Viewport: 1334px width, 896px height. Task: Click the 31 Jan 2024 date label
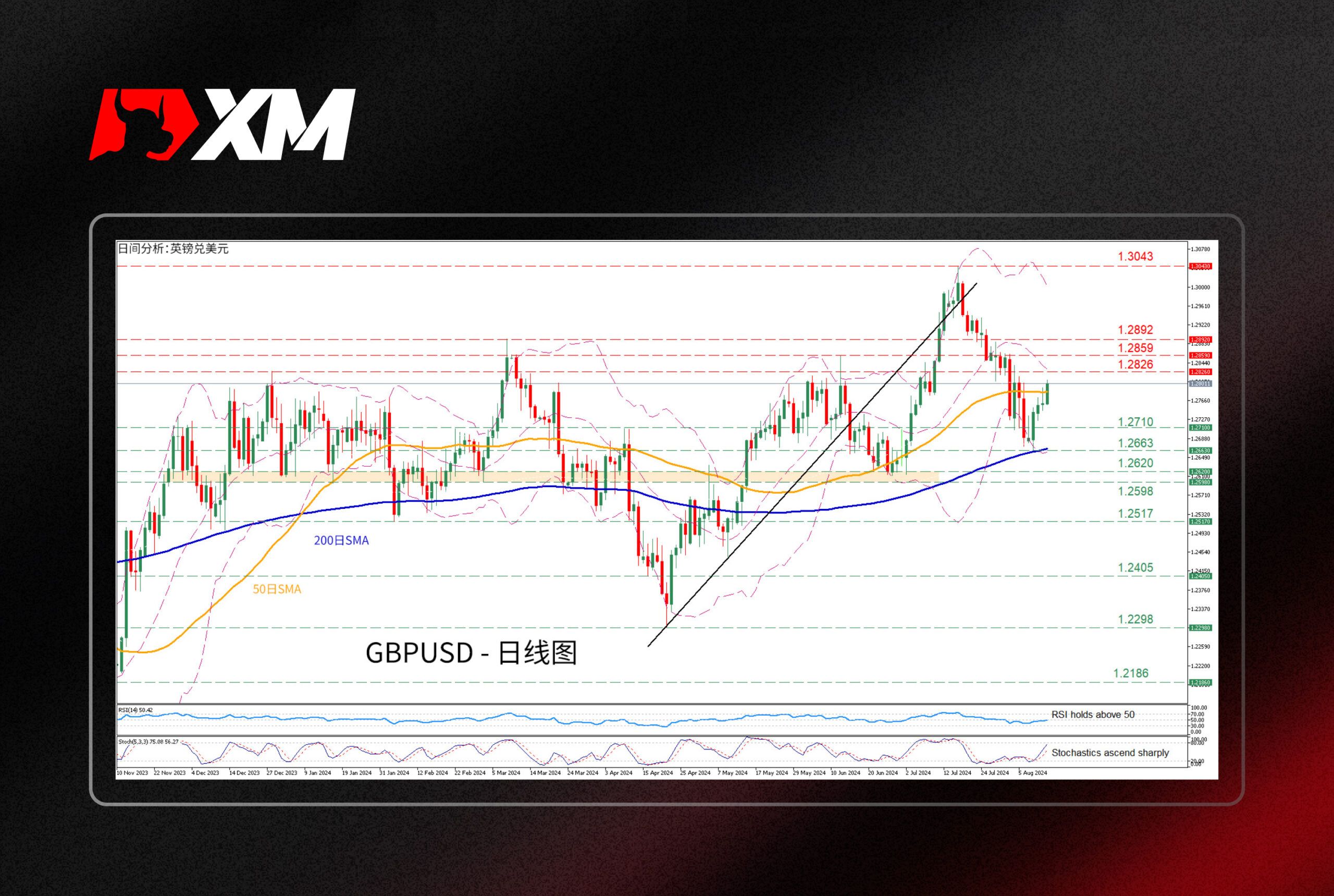(x=394, y=773)
